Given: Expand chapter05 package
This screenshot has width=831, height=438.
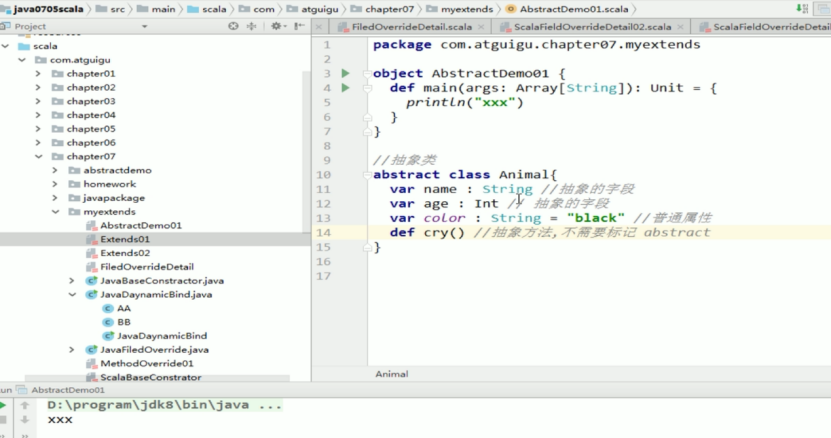Looking at the screenshot, I should [38, 129].
